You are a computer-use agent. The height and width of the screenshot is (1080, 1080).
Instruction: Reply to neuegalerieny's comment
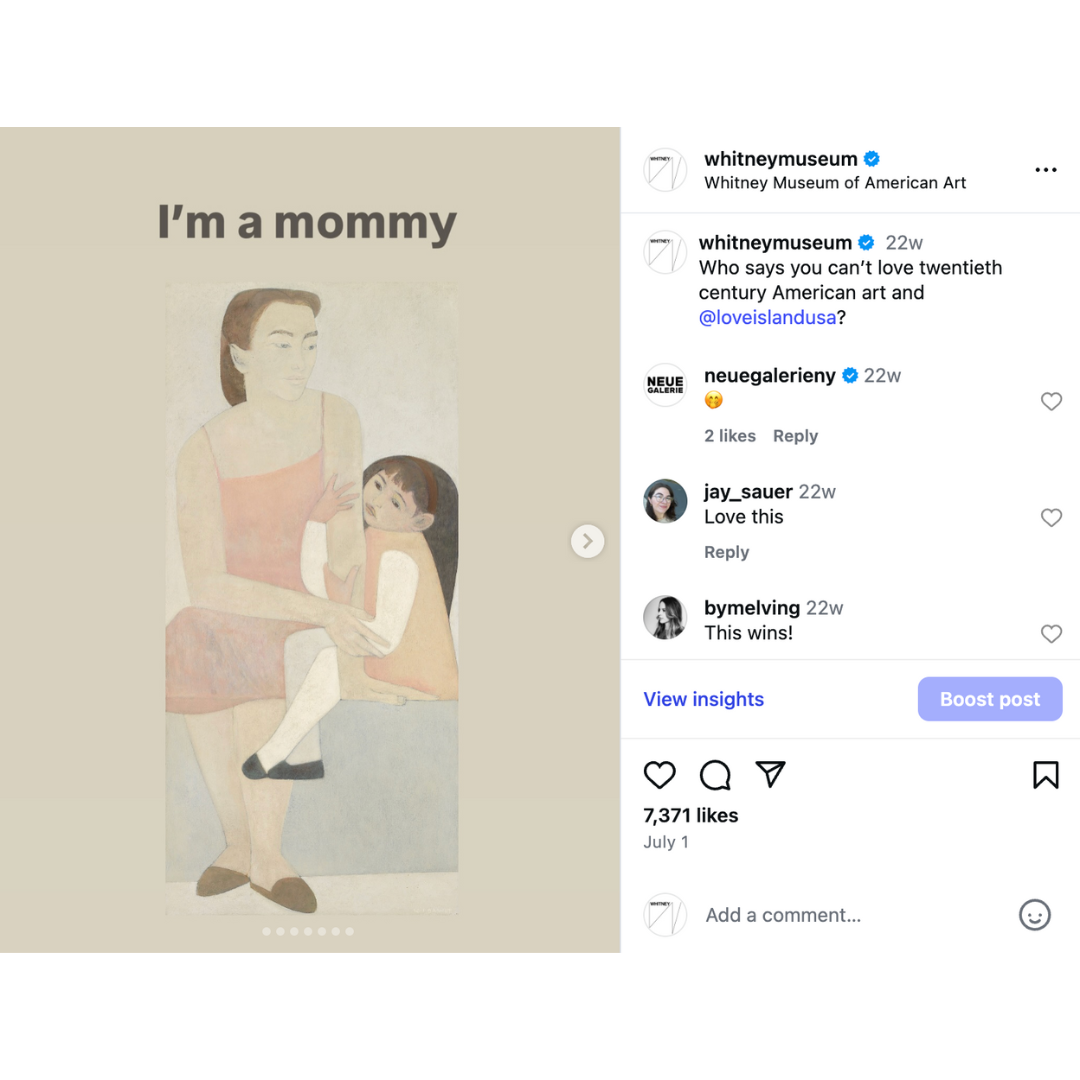(796, 436)
